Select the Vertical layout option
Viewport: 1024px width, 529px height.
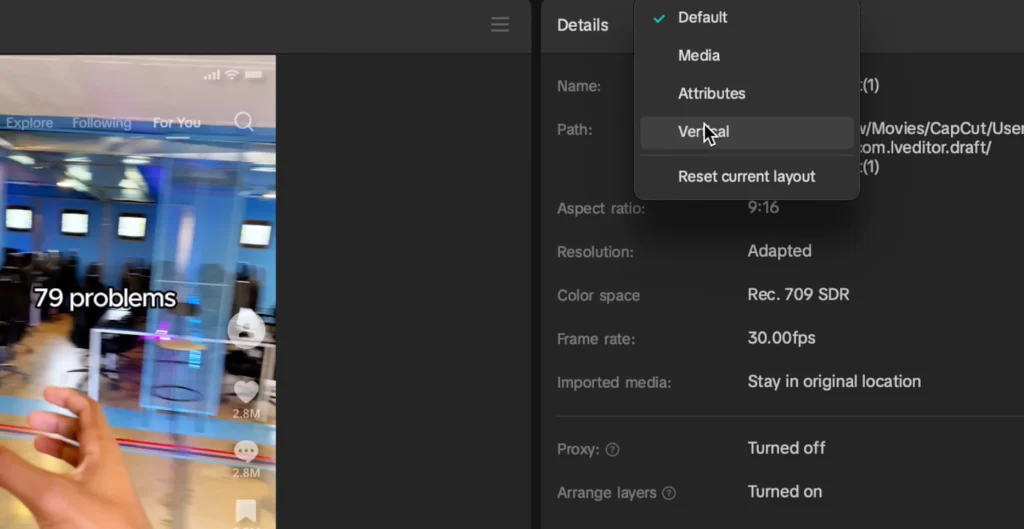click(x=746, y=132)
